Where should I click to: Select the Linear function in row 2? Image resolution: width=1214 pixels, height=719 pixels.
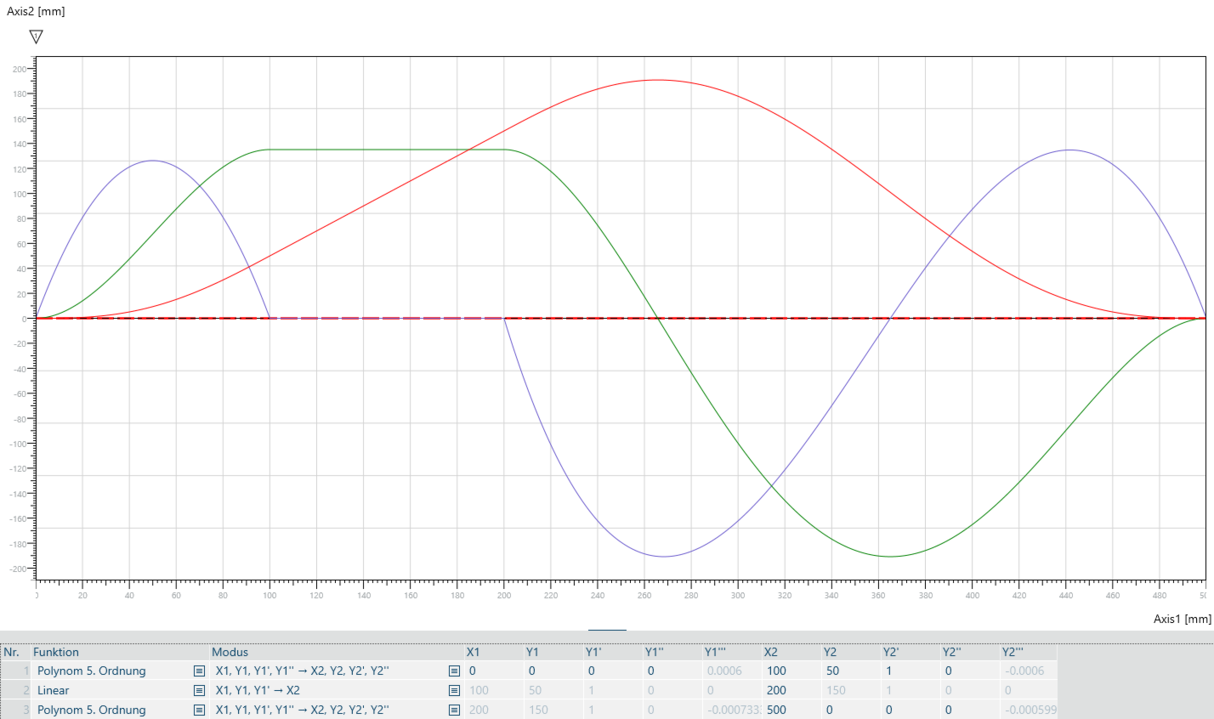(x=54, y=690)
